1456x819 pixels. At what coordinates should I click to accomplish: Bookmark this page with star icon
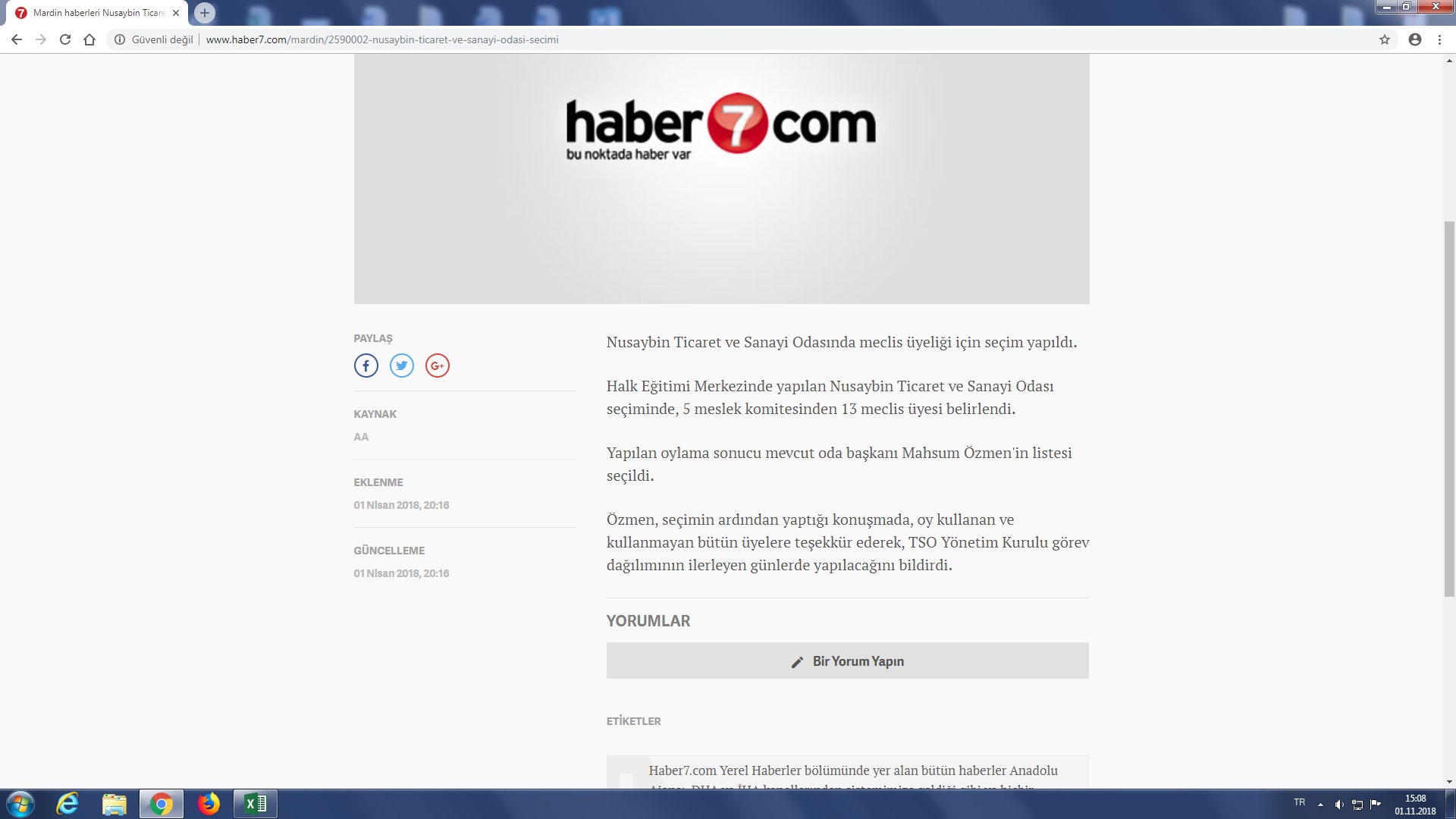pyautogui.click(x=1385, y=39)
